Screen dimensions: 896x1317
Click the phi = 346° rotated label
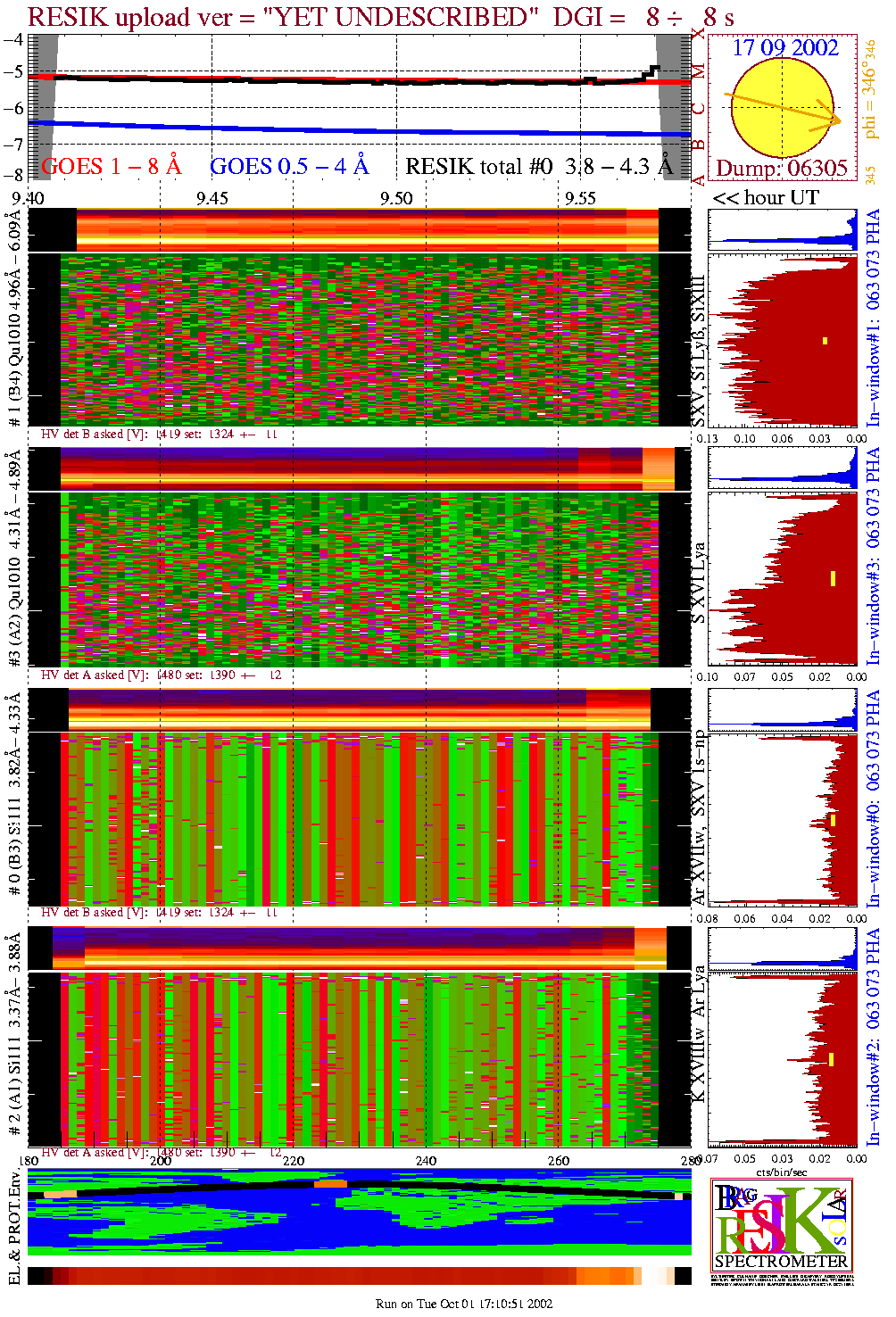pos(871,89)
